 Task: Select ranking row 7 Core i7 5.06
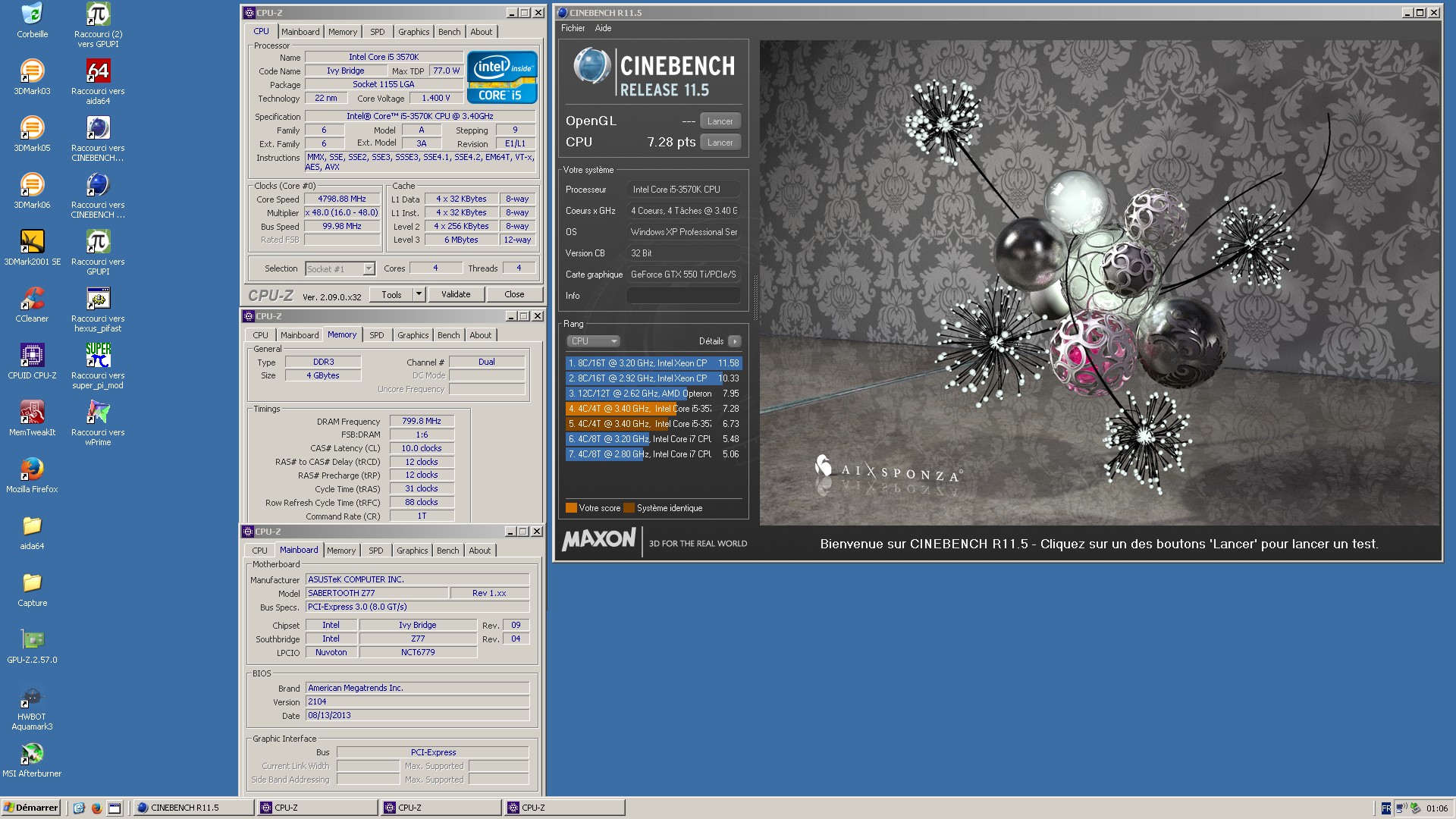coord(653,454)
